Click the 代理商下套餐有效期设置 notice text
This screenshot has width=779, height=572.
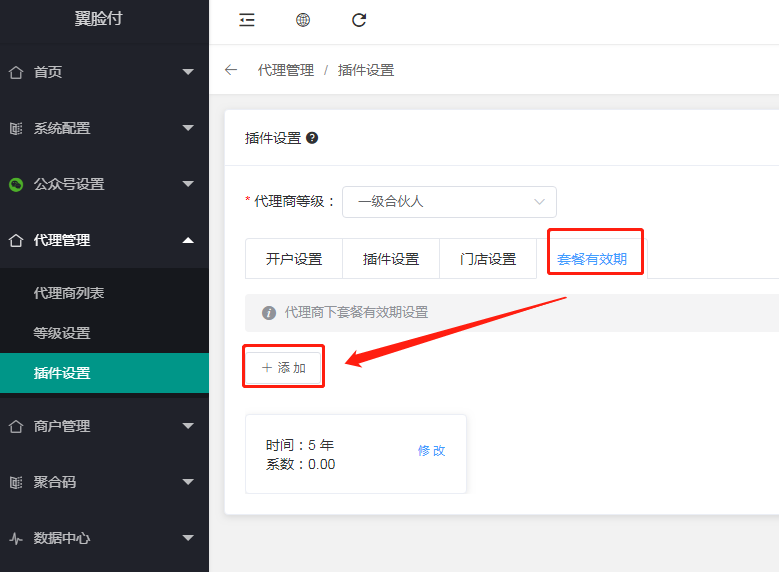click(356, 313)
